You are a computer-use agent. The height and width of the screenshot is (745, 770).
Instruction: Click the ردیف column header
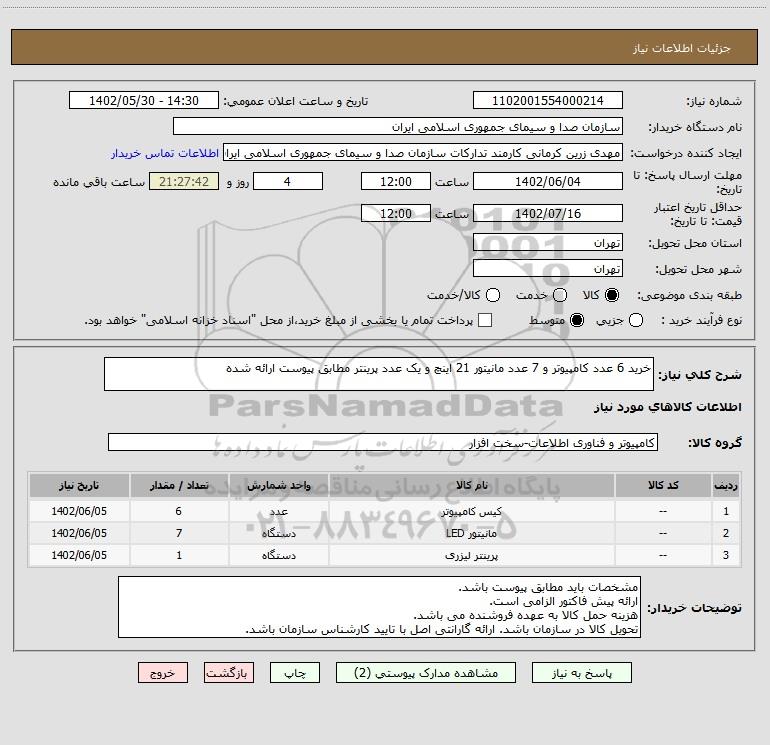726,485
